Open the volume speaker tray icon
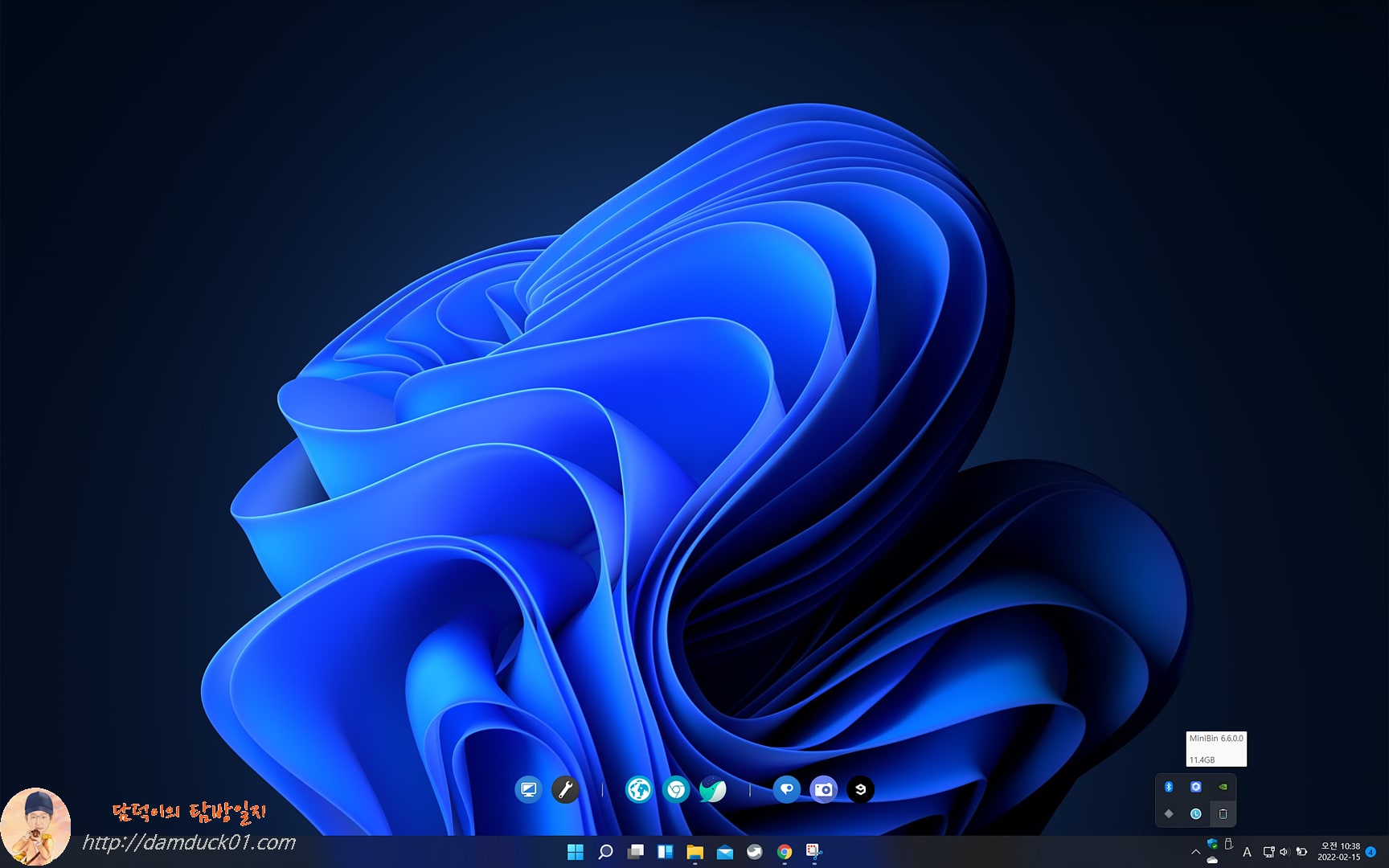The height and width of the screenshot is (868, 1389). pyautogui.click(x=1284, y=852)
